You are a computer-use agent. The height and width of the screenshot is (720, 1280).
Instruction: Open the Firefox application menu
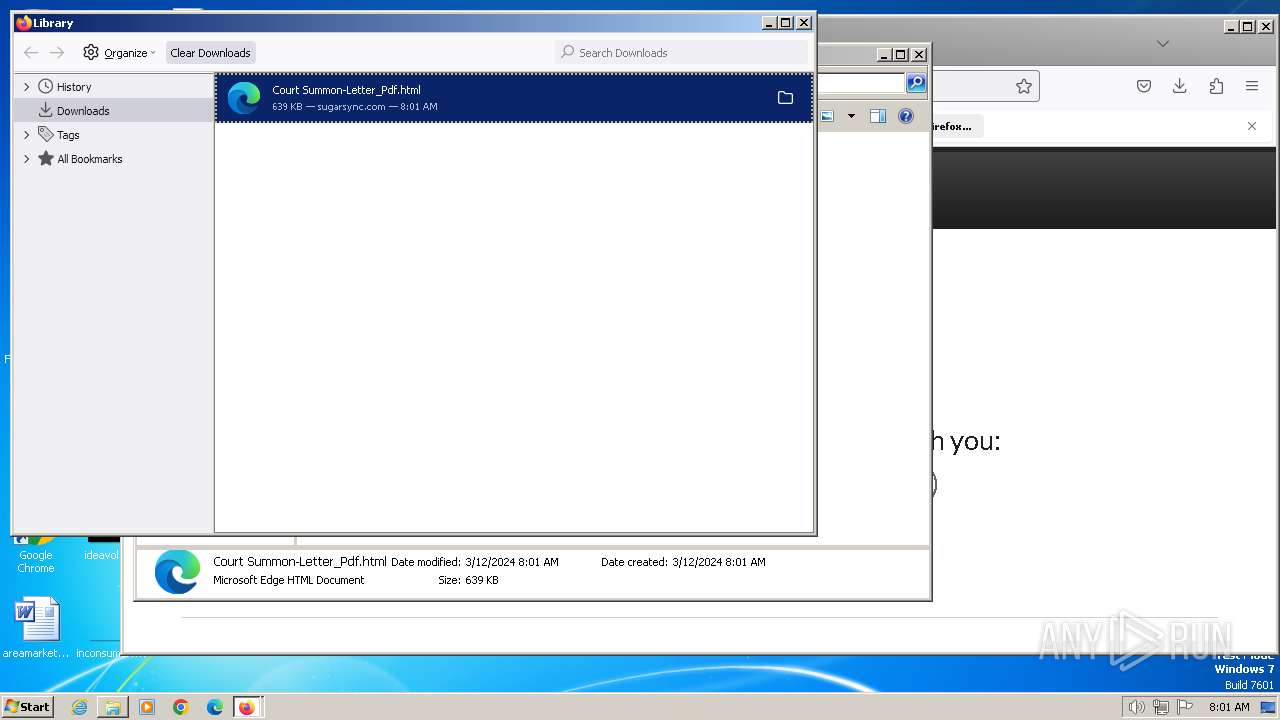coord(1252,86)
